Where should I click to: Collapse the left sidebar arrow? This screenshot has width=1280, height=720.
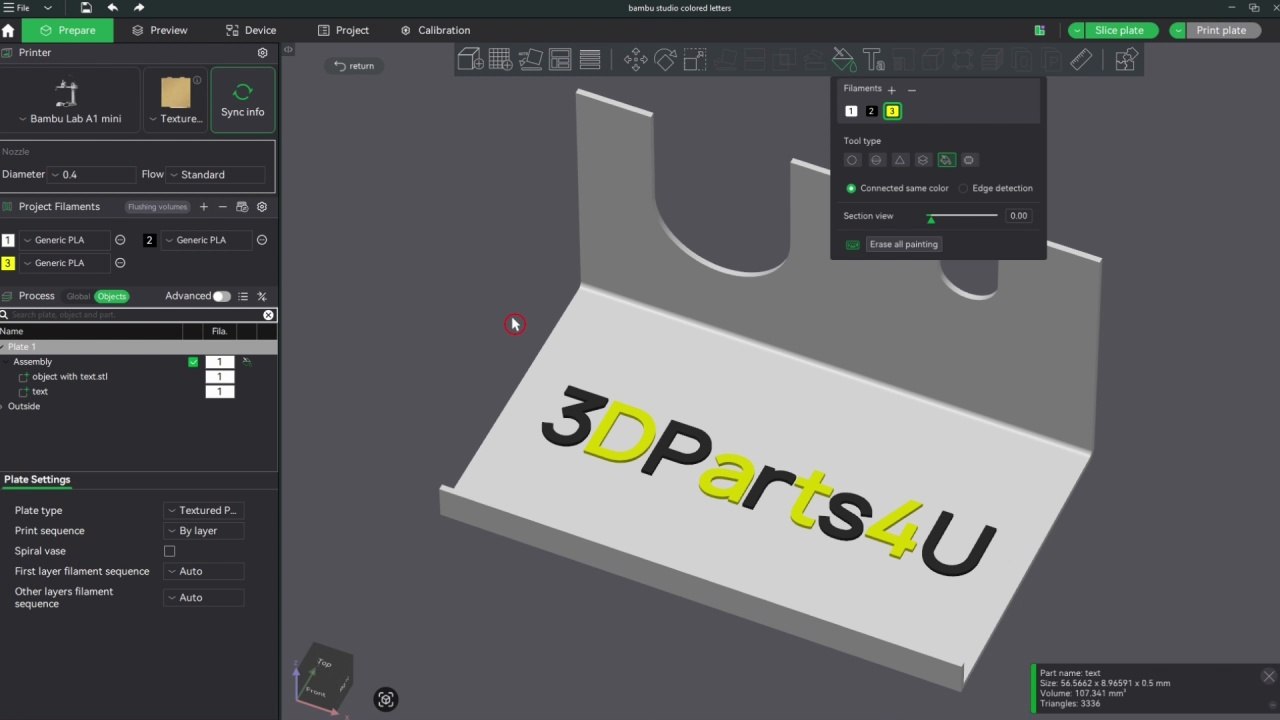click(288, 49)
